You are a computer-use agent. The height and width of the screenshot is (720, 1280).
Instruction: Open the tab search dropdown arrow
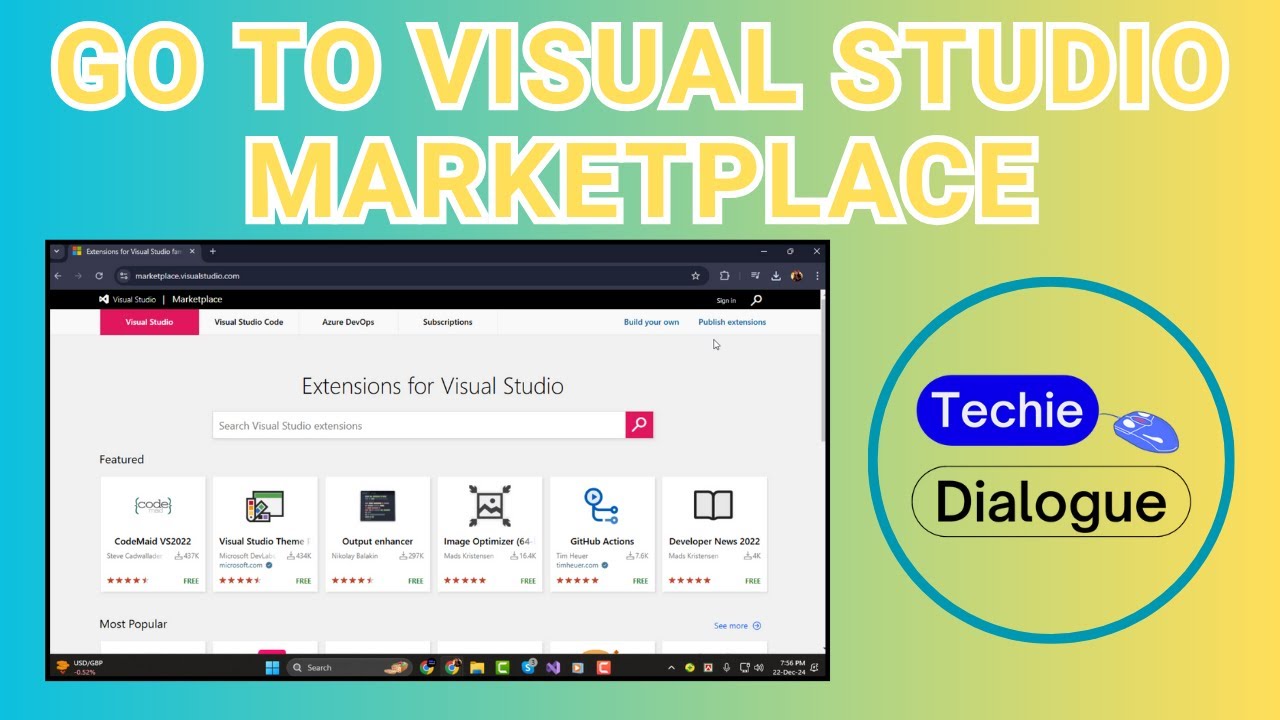(57, 251)
